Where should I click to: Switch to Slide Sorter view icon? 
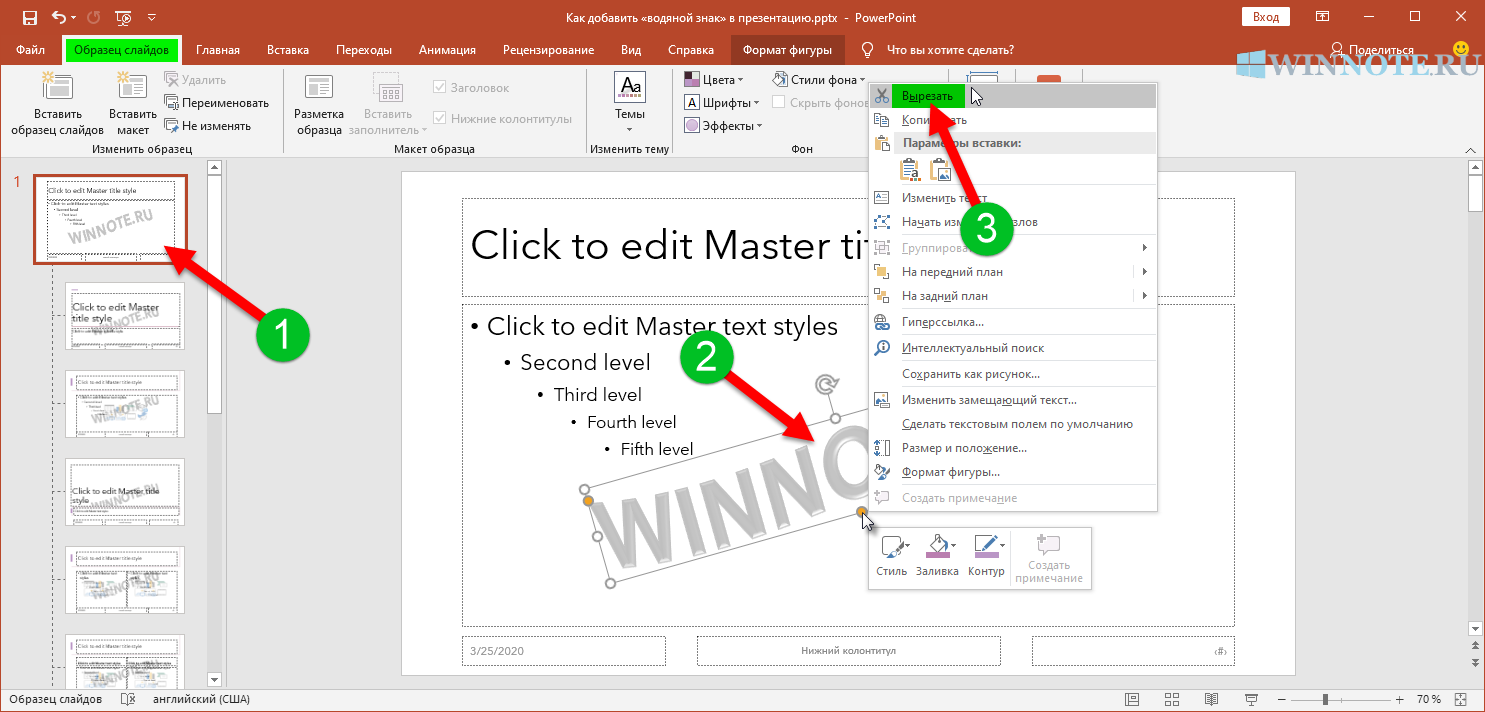pos(1171,699)
